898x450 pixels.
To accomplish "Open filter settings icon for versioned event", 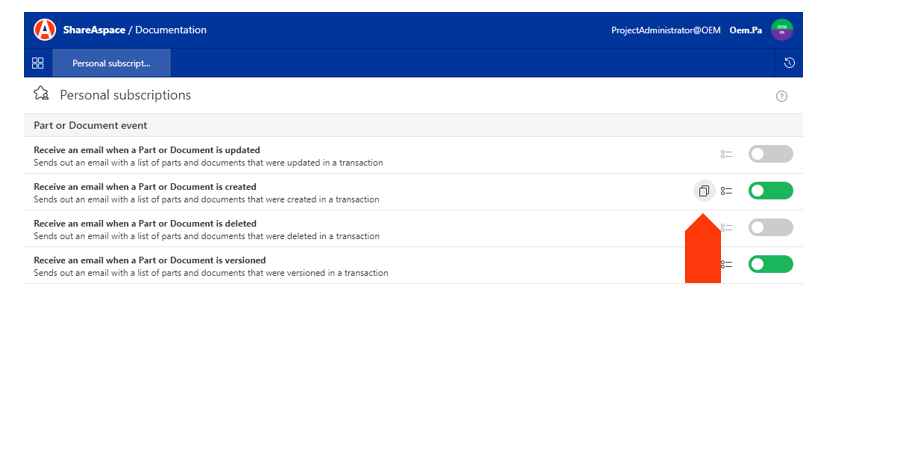I will [x=727, y=264].
